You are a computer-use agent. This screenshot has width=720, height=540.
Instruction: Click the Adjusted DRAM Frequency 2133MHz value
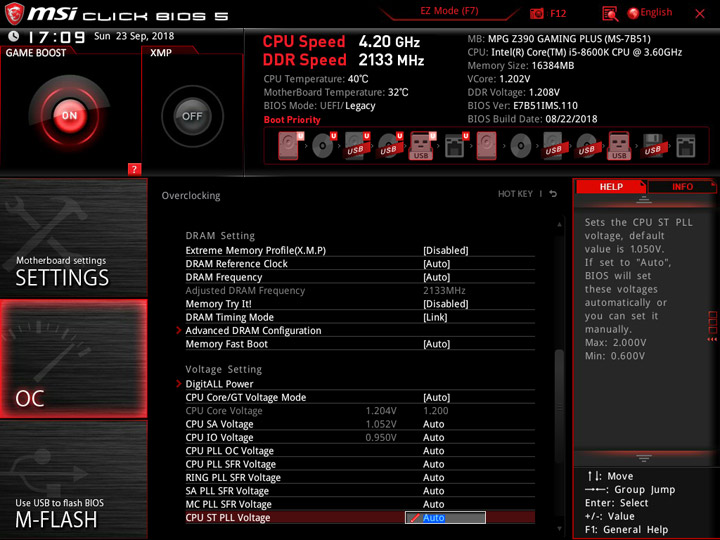pos(444,291)
